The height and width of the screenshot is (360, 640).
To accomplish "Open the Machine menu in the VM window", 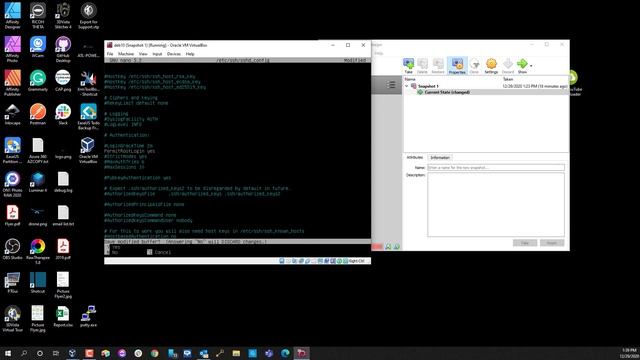I will click(x=126, y=54).
